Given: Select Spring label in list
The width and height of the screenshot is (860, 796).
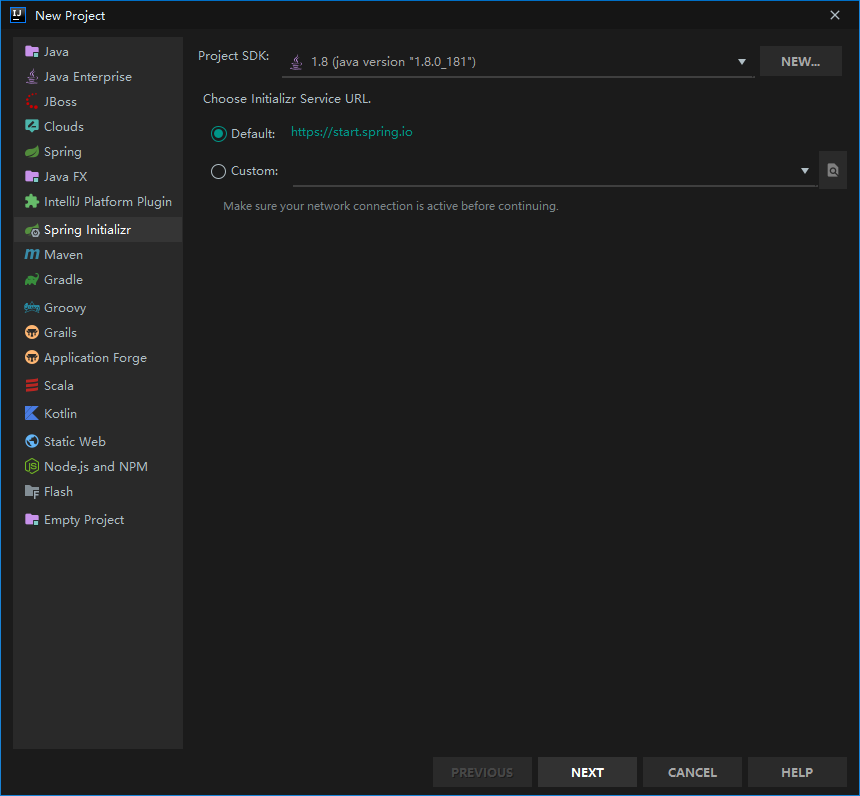Looking at the screenshot, I should tap(63, 152).
